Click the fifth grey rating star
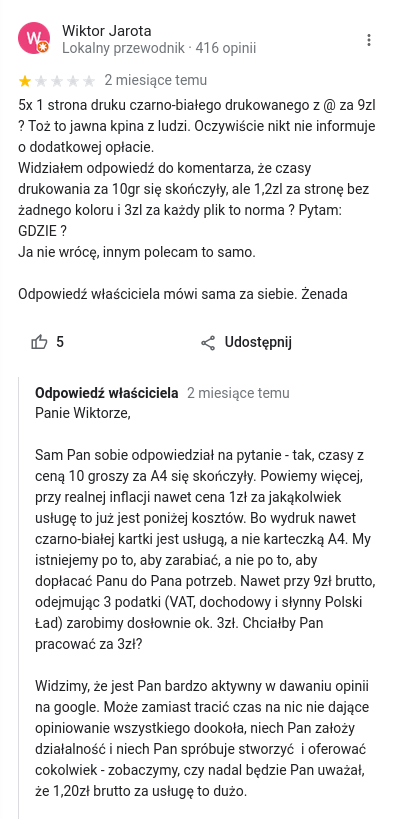This screenshot has height=819, width=395. 89,81
